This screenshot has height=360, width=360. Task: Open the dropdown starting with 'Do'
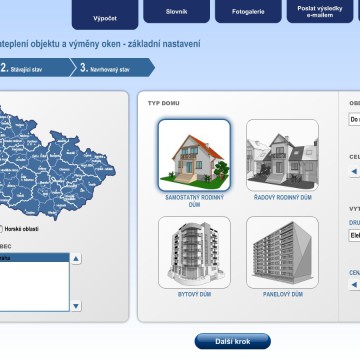coord(354,119)
